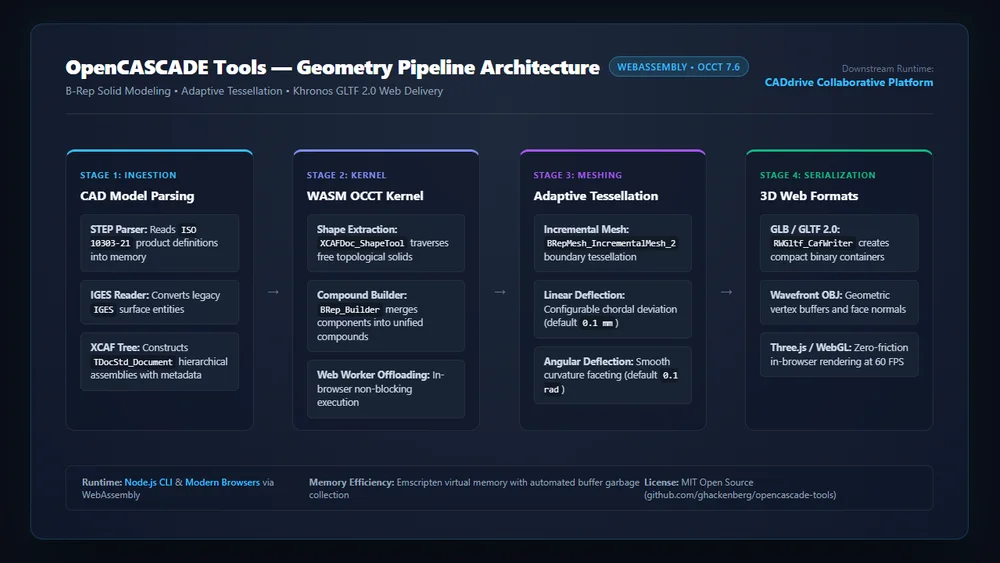The image size is (1000, 563).
Task: Click the Memory Efficiency footer text
Action: pyautogui.click(x=474, y=488)
